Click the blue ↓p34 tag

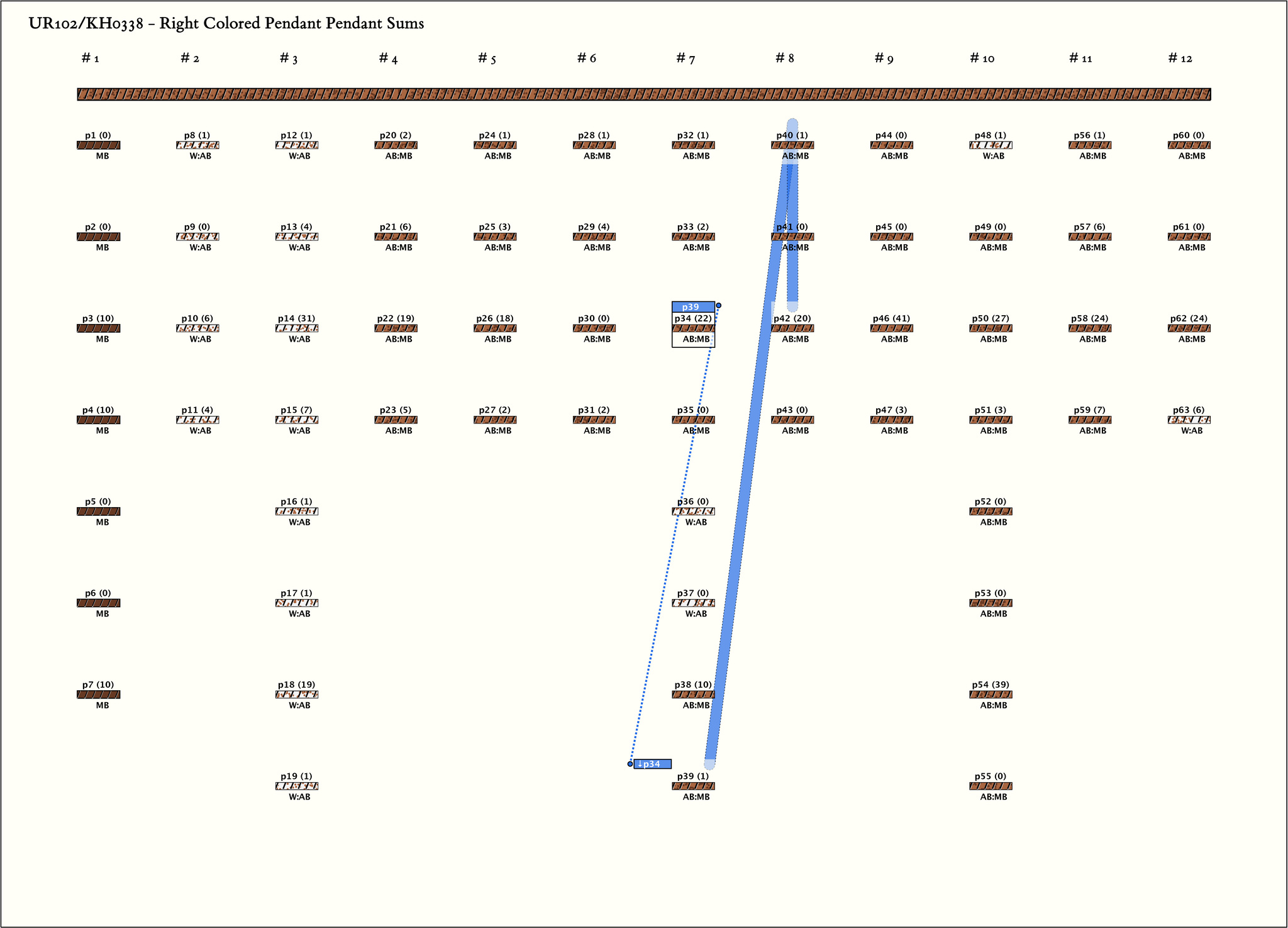click(652, 764)
